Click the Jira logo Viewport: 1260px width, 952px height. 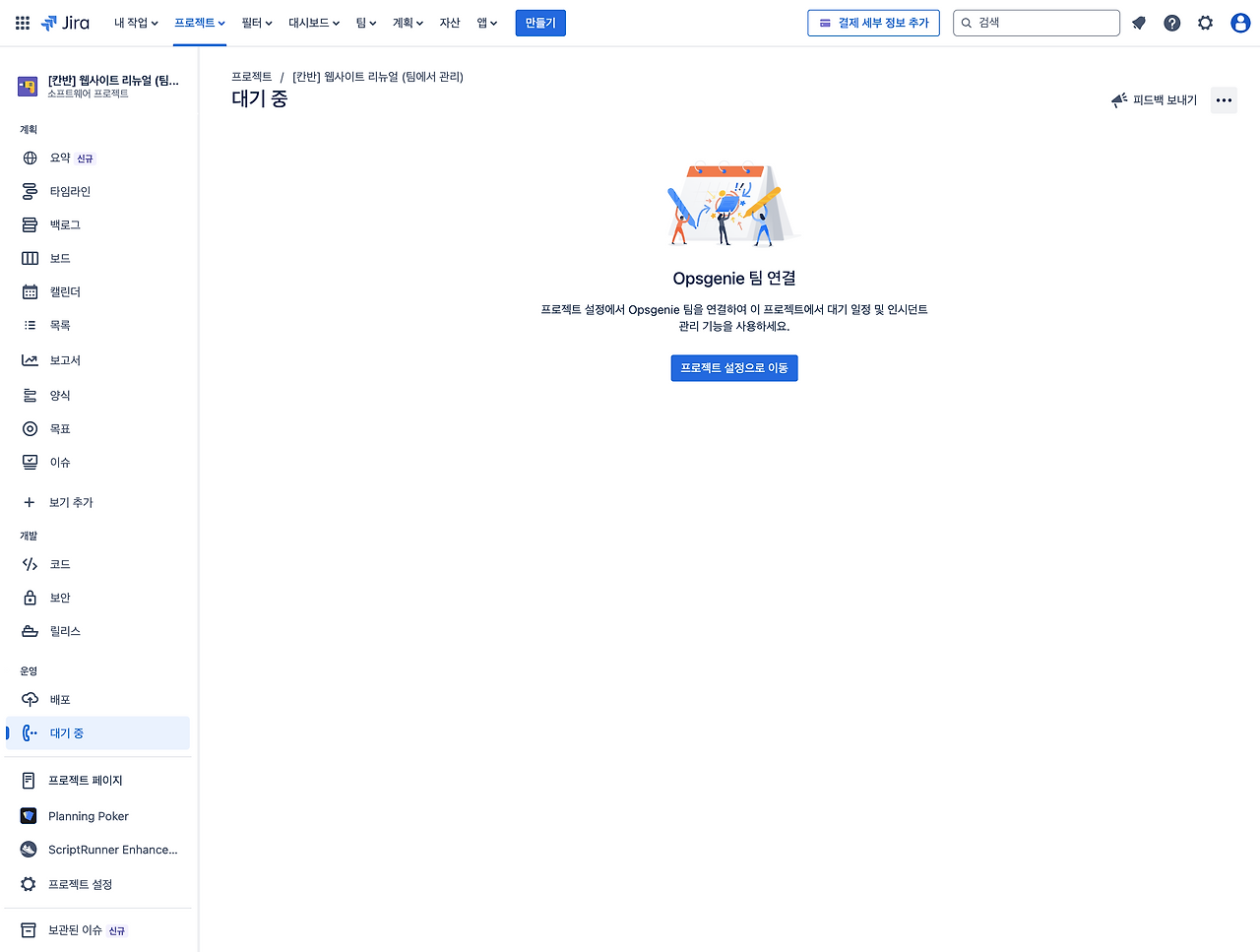65,23
